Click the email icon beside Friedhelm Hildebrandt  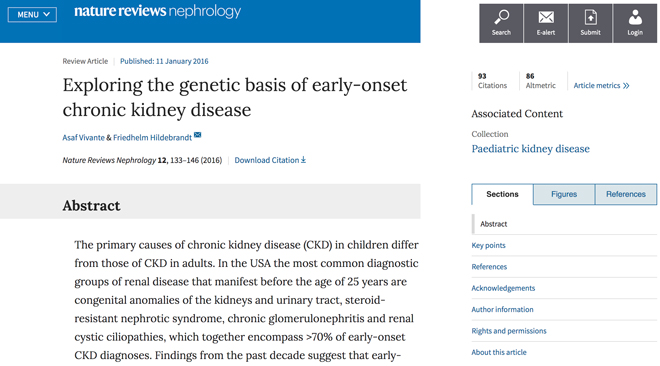pyautogui.click(x=197, y=135)
